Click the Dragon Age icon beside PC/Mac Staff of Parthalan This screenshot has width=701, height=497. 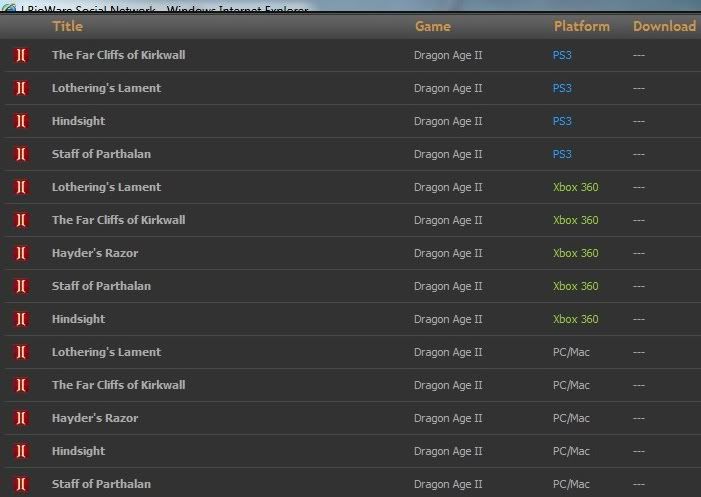click(x=21, y=484)
